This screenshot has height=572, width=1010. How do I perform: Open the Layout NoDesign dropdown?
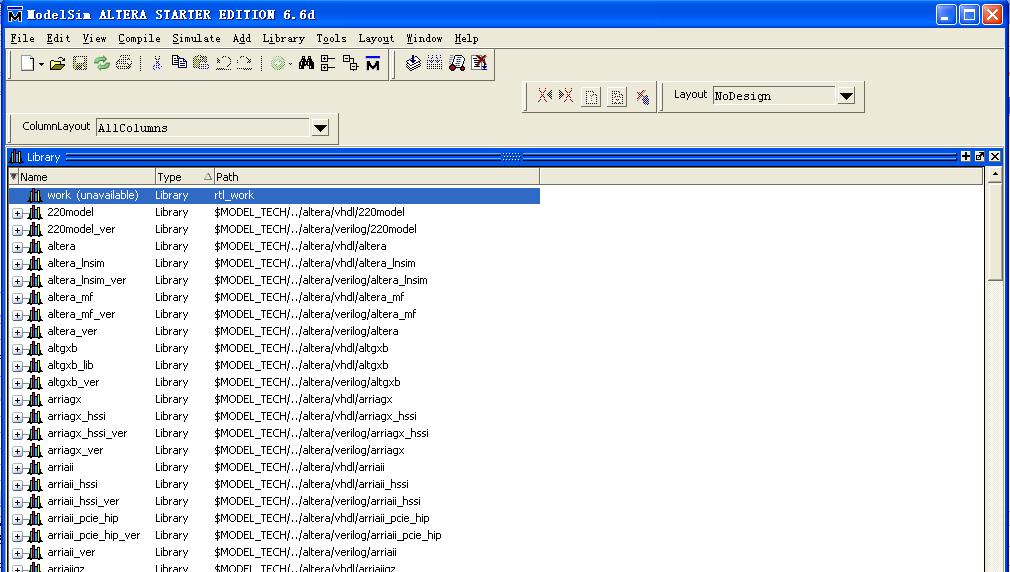(x=846, y=96)
